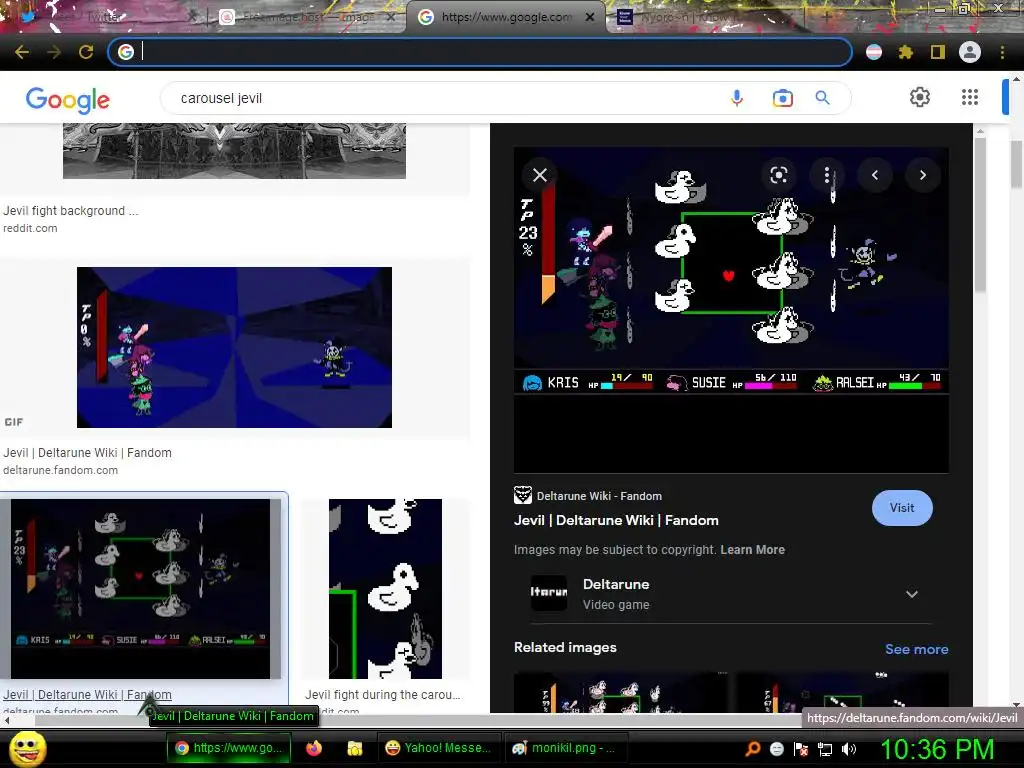
Task: Show the previous image in preview
Action: 875,175
